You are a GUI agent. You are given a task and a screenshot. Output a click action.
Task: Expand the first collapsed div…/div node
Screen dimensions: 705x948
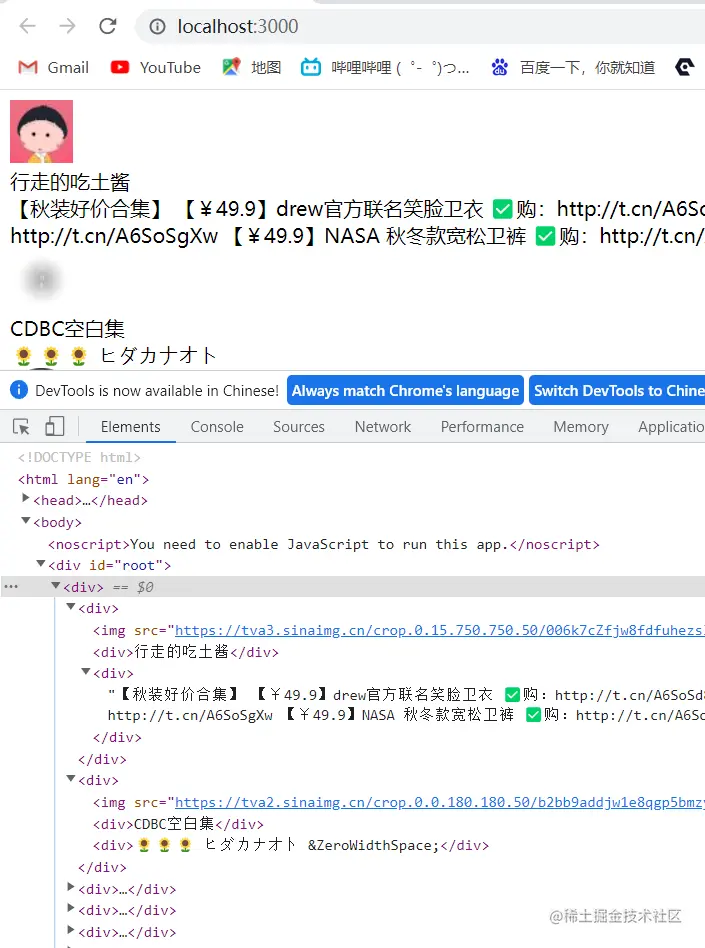pyautogui.click(x=71, y=888)
